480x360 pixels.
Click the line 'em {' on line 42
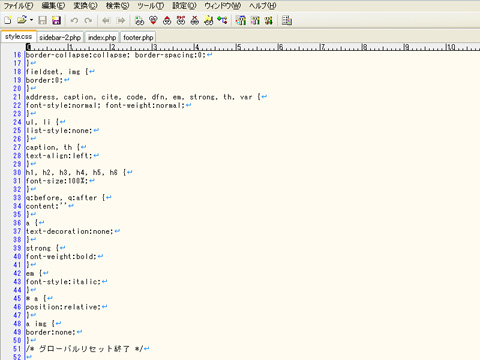click(34, 273)
